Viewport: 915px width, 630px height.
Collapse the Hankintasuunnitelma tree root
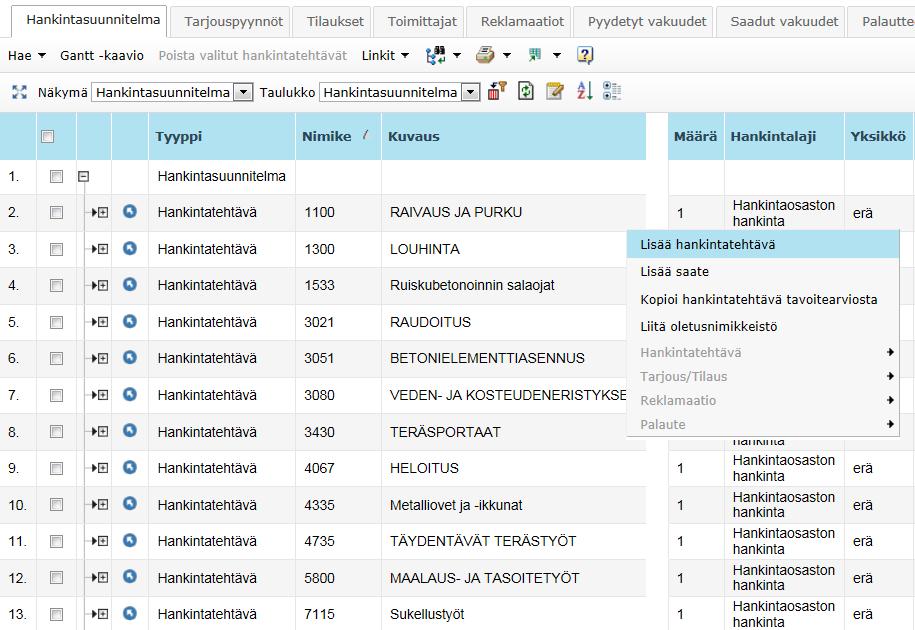pyautogui.click(x=83, y=176)
